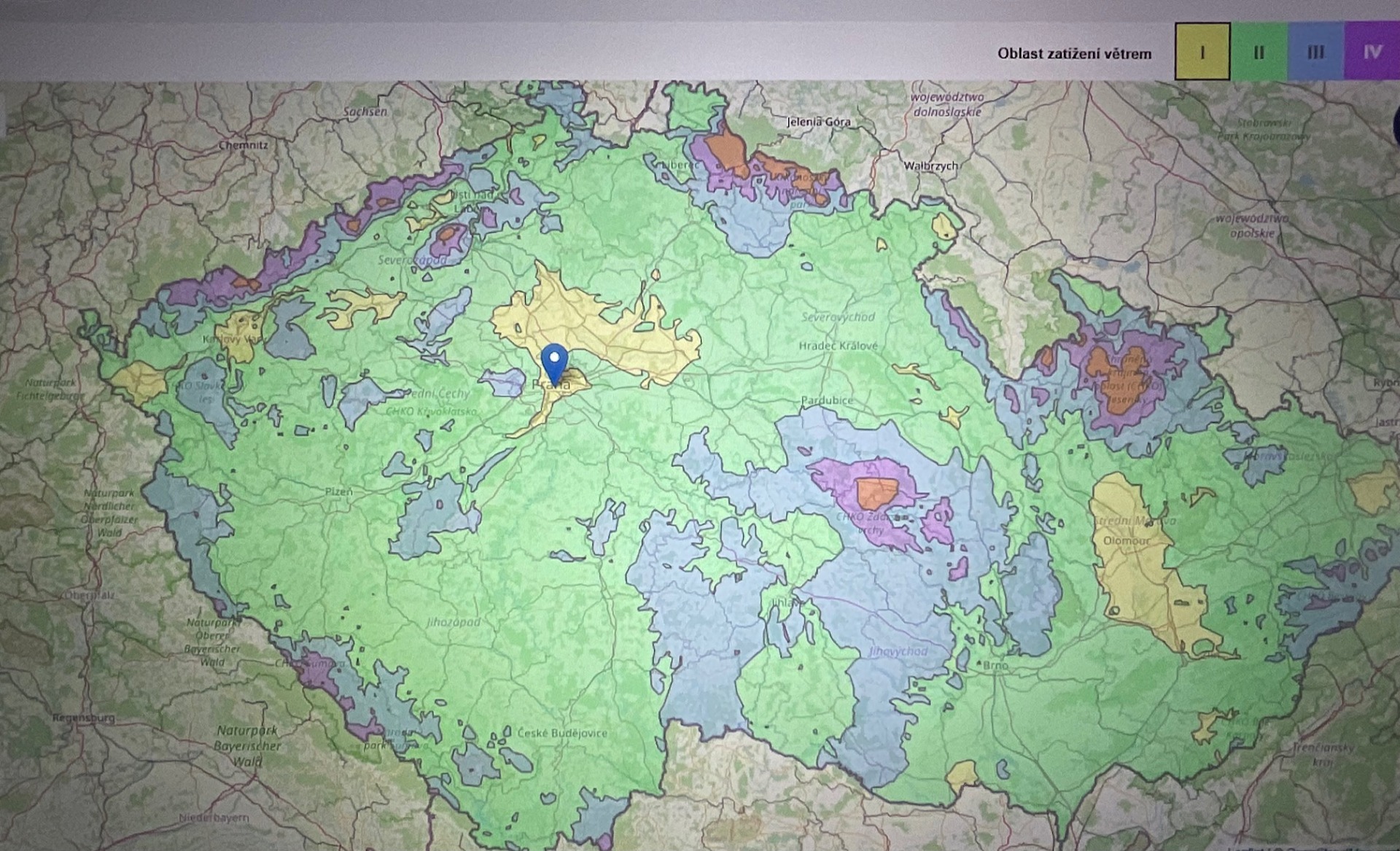Click the Severovýchod region label
Image resolution: width=1400 pixels, height=851 pixels.
point(838,317)
